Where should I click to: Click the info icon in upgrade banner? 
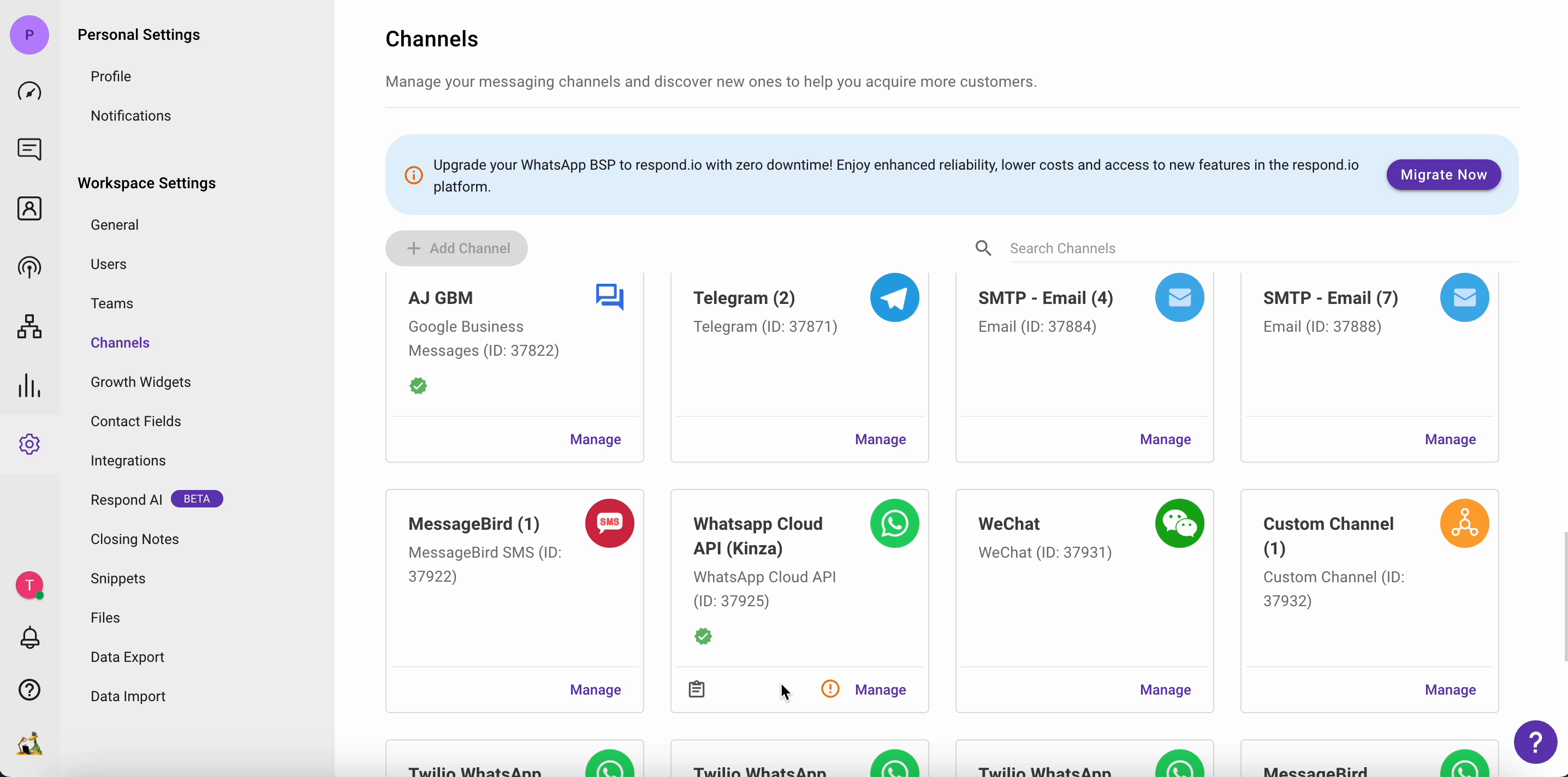pos(414,175)
